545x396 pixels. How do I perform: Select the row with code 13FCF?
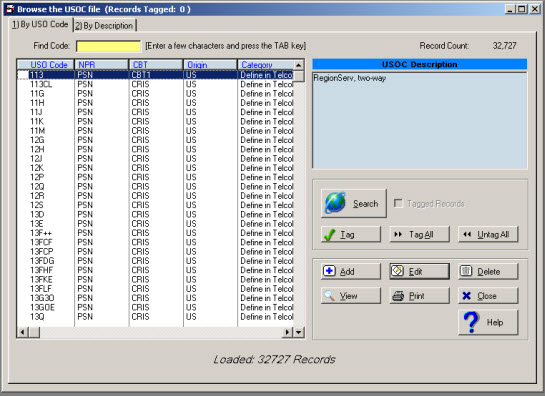[x=155, y=242]
